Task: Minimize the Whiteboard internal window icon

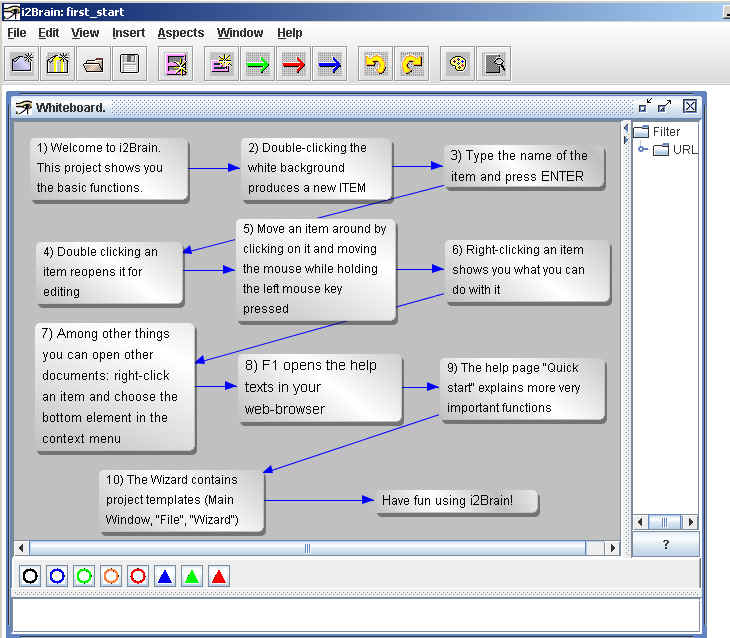Action: [645, 106]
